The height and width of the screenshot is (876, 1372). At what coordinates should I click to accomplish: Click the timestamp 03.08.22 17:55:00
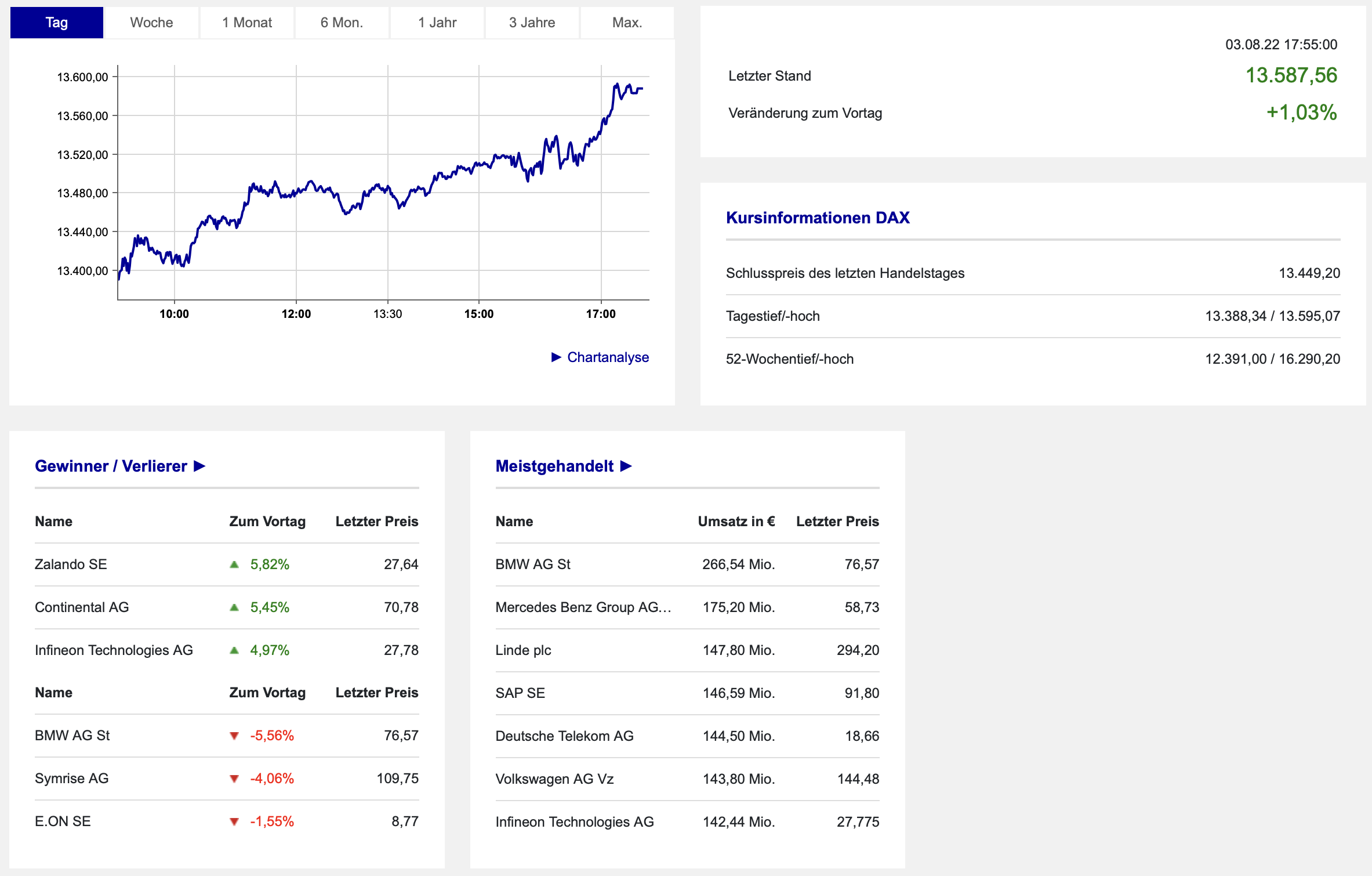tap(1282, 45)
